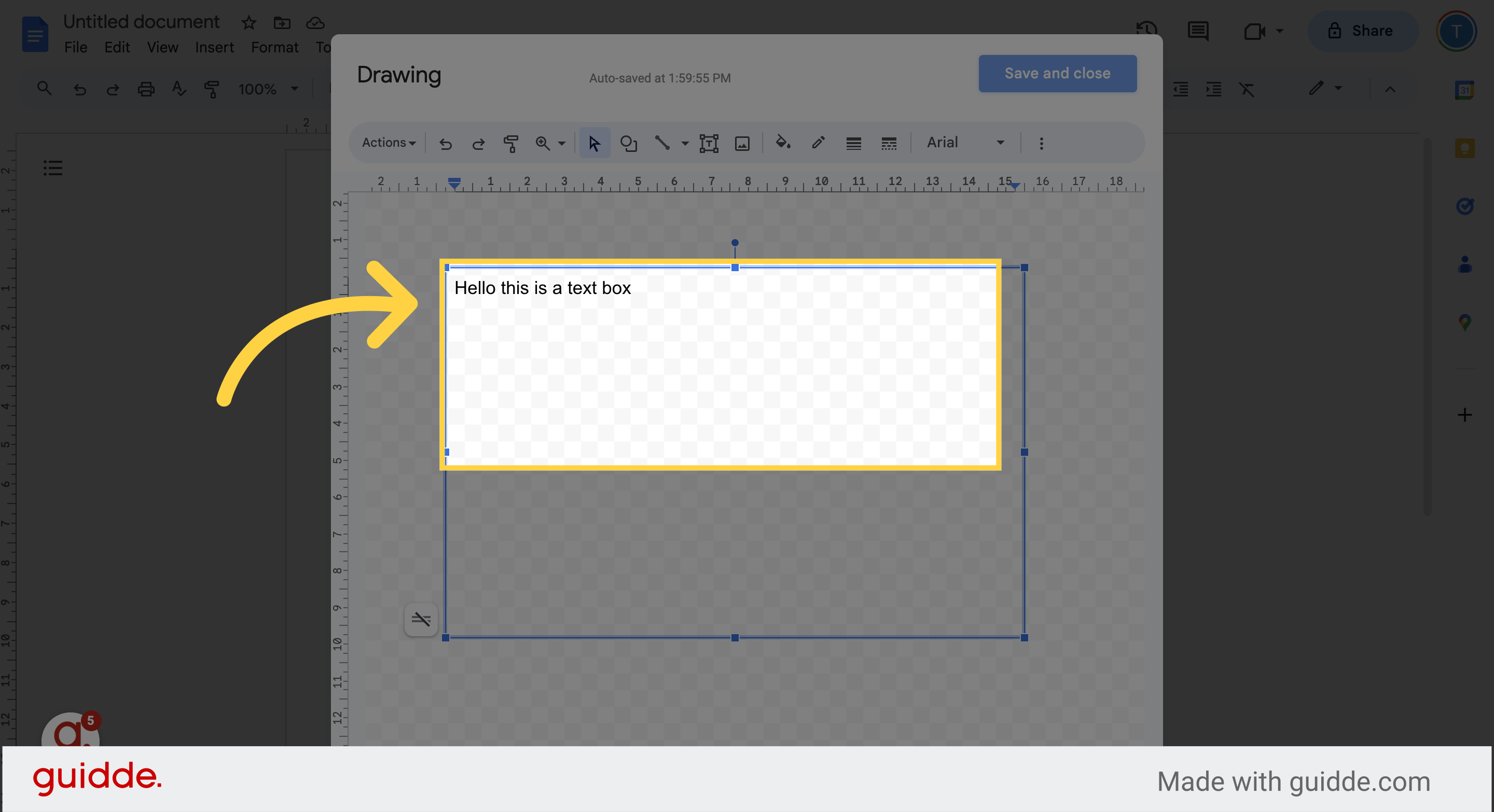
Task: Click the left indent marker on ruler
Action: tap(455, 183)
